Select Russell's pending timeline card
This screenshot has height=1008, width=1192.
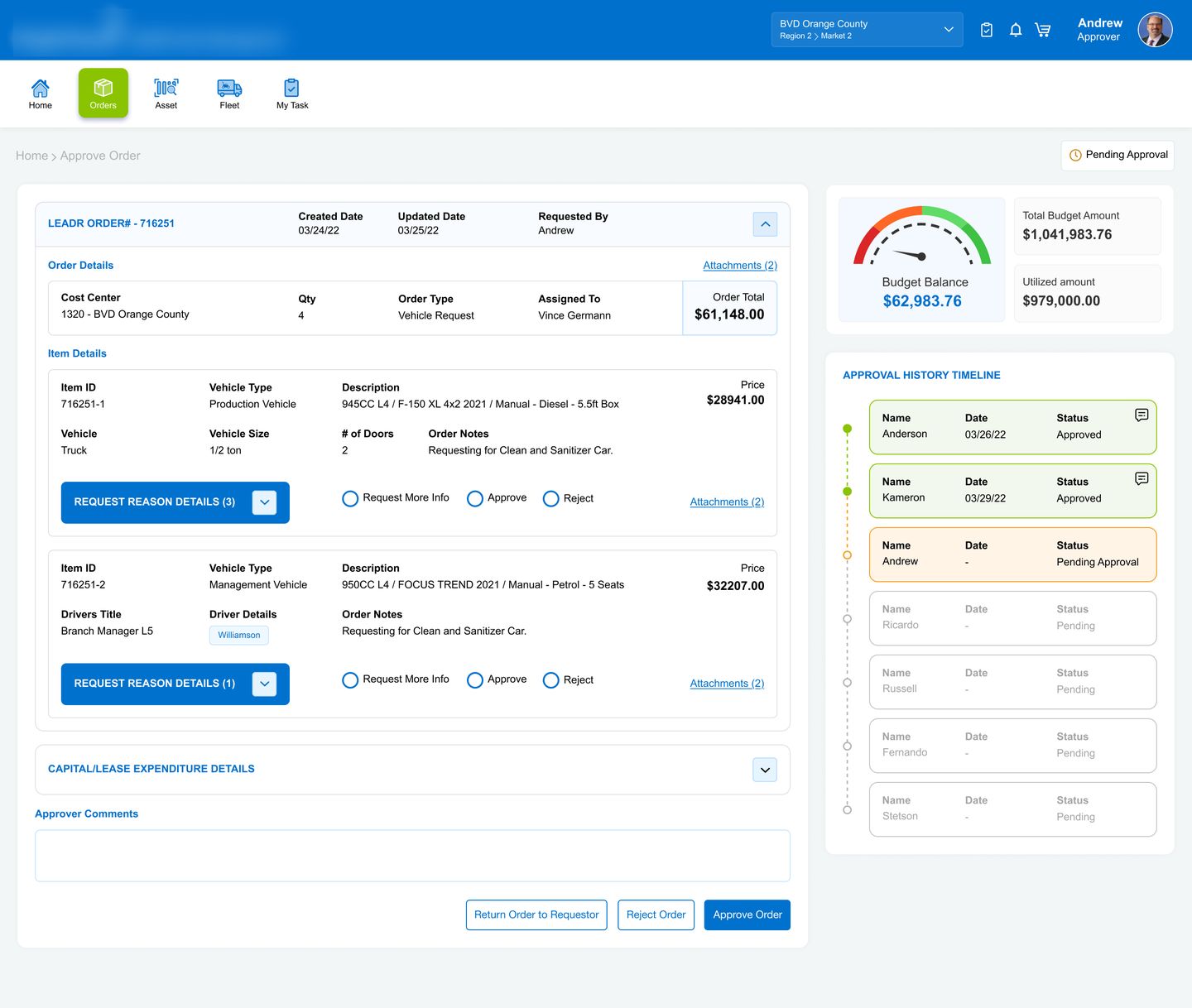click(x=1012, y=682)
